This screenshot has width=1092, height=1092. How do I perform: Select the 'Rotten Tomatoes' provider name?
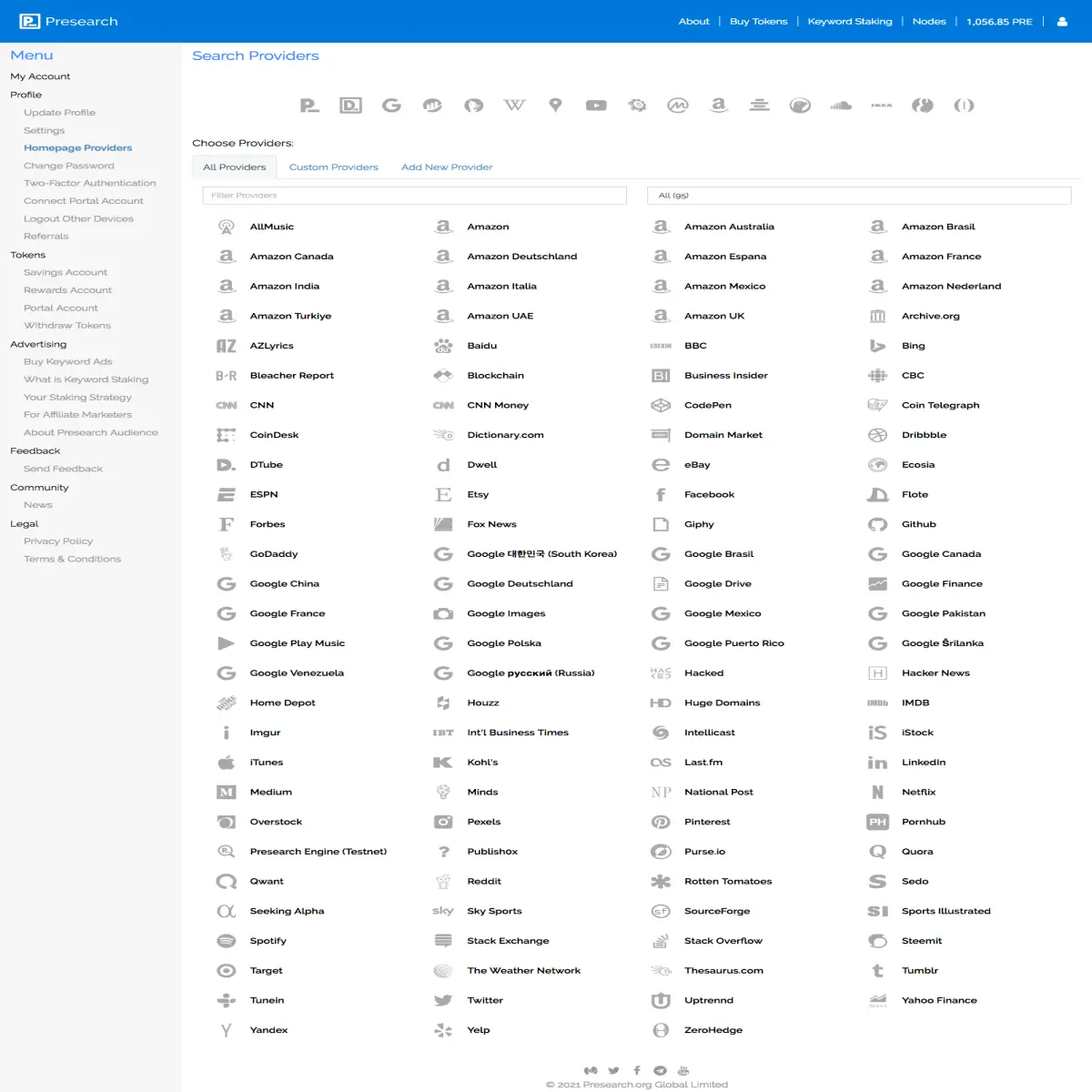tap(728, 882)
